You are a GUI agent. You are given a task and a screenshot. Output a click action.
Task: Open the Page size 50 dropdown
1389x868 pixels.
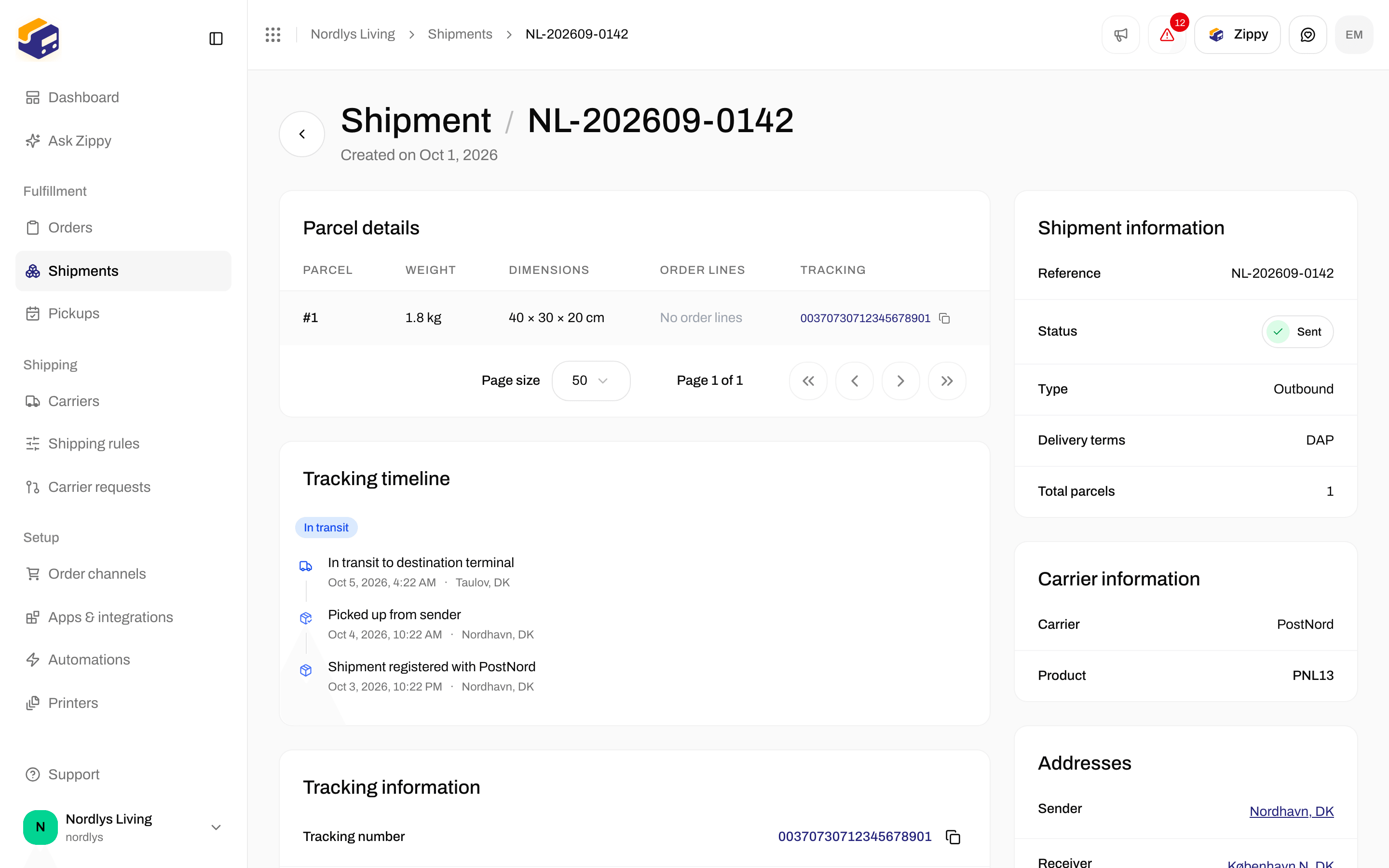(x=591, y=380)
